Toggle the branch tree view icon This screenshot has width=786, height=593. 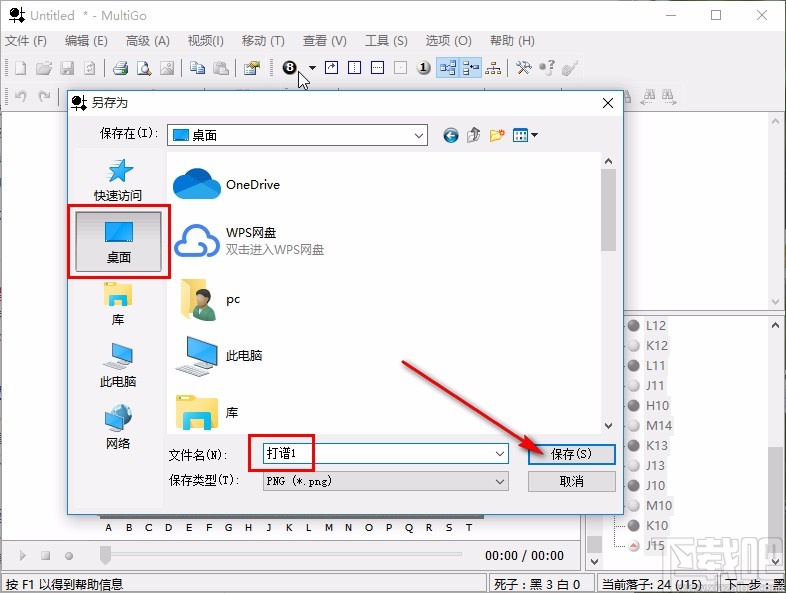448,68
